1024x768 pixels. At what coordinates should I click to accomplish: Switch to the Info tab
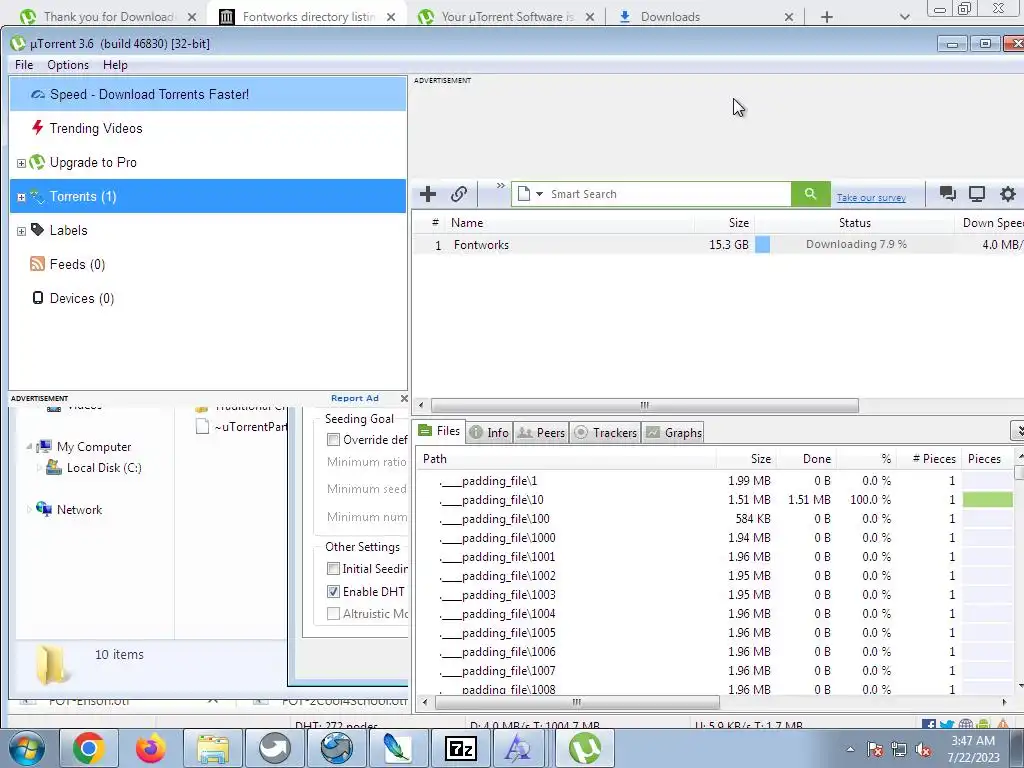[489, 432]
